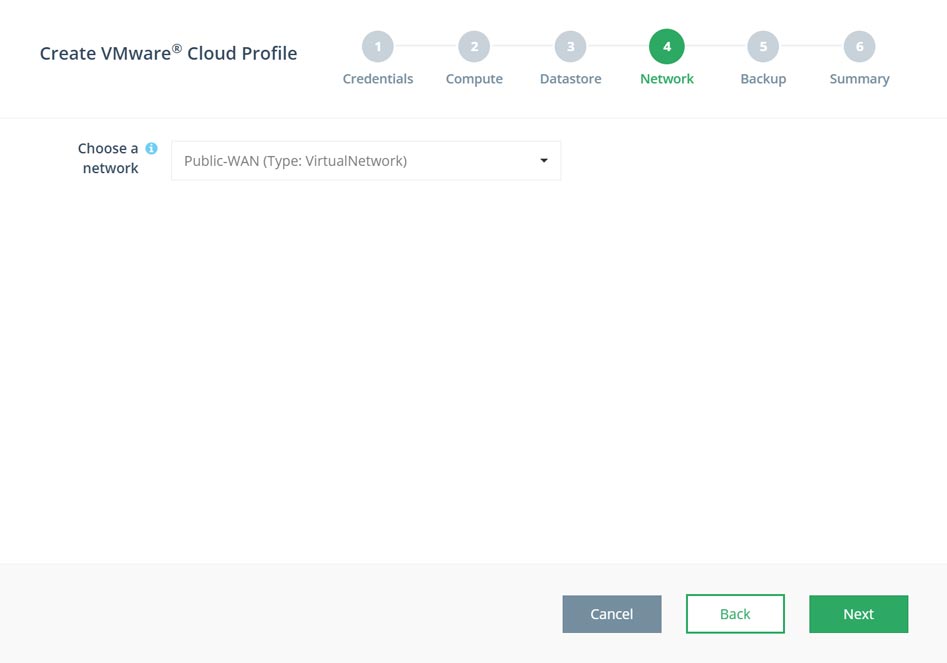Click the Choose a network label
947x663 pixels.
(x=109, y=158)
